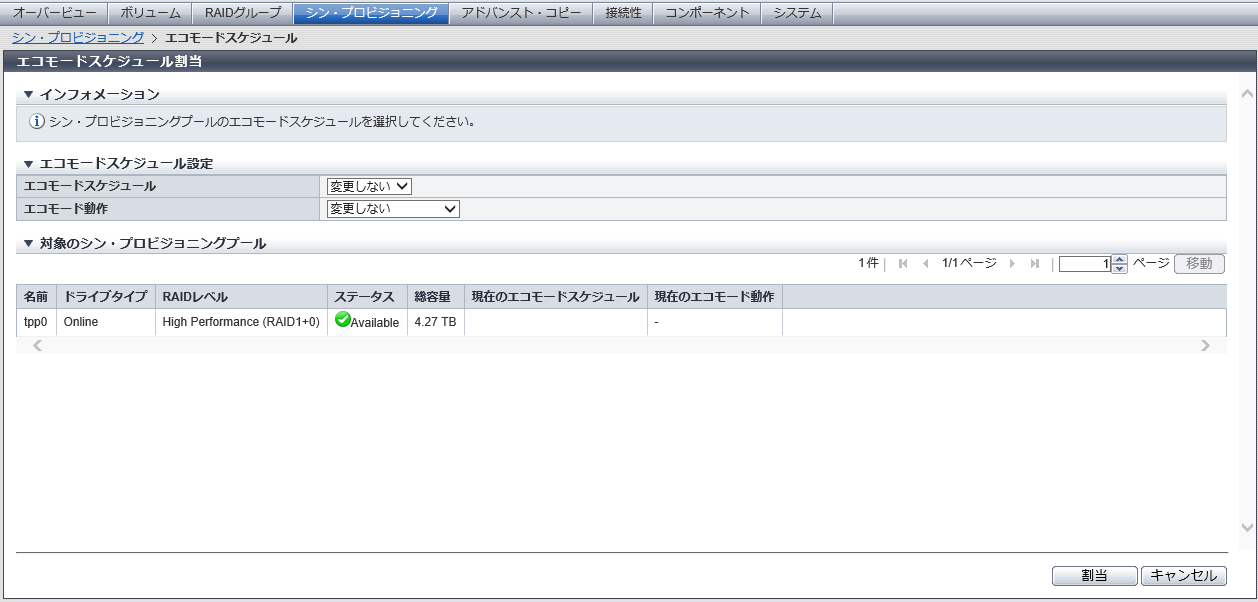Click the 割当 button

(1094, 576)
